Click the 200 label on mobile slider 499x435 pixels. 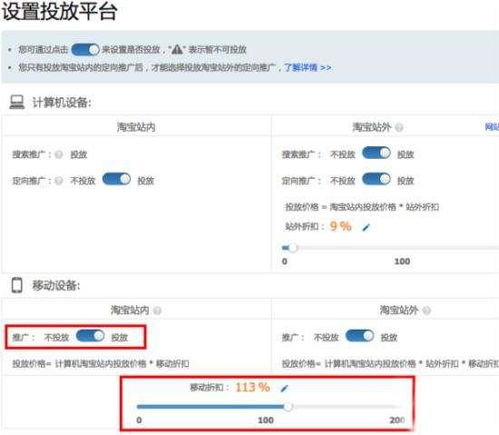[397, 420]
